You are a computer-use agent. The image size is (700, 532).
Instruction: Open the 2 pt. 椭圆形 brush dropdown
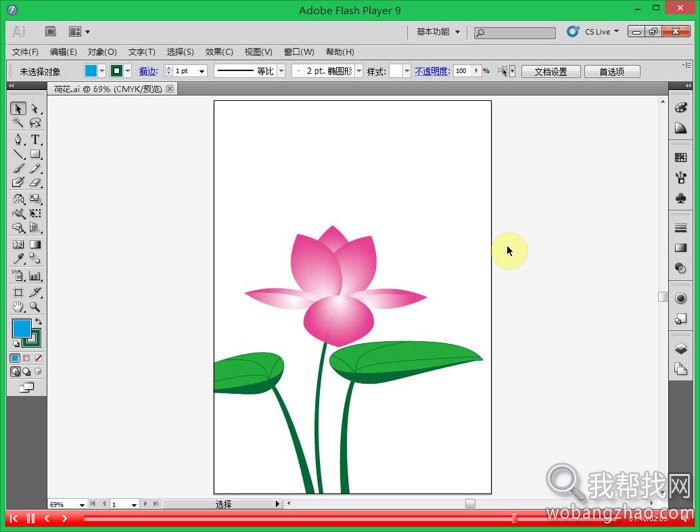tap(359, 71)
